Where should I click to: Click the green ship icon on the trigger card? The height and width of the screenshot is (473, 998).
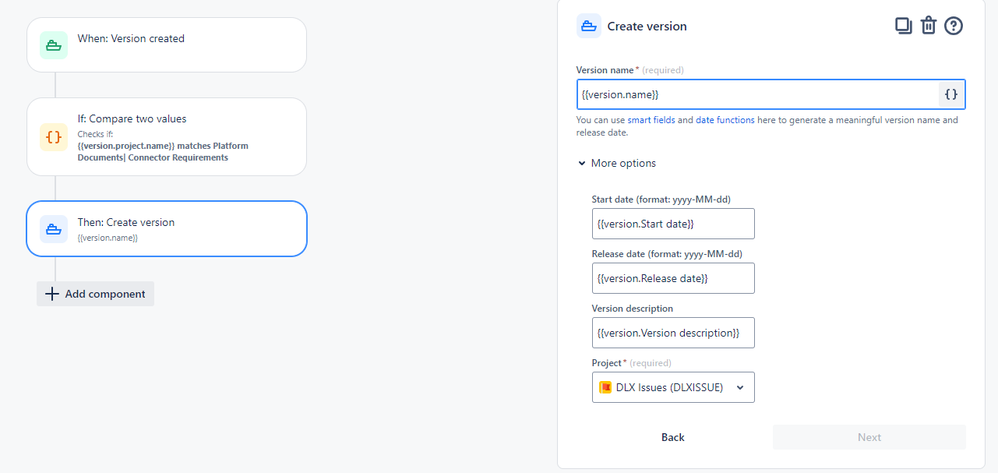tap(53, 45)
